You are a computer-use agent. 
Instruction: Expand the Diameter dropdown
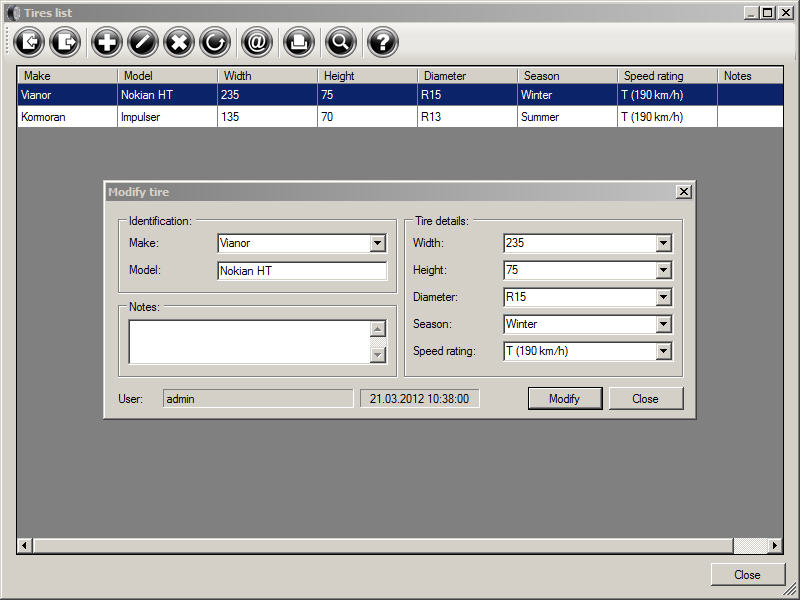663,297
